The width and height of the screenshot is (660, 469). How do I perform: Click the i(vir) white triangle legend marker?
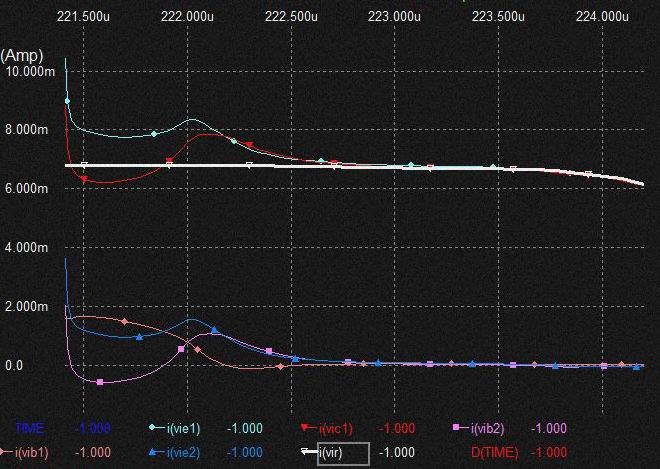309,452
